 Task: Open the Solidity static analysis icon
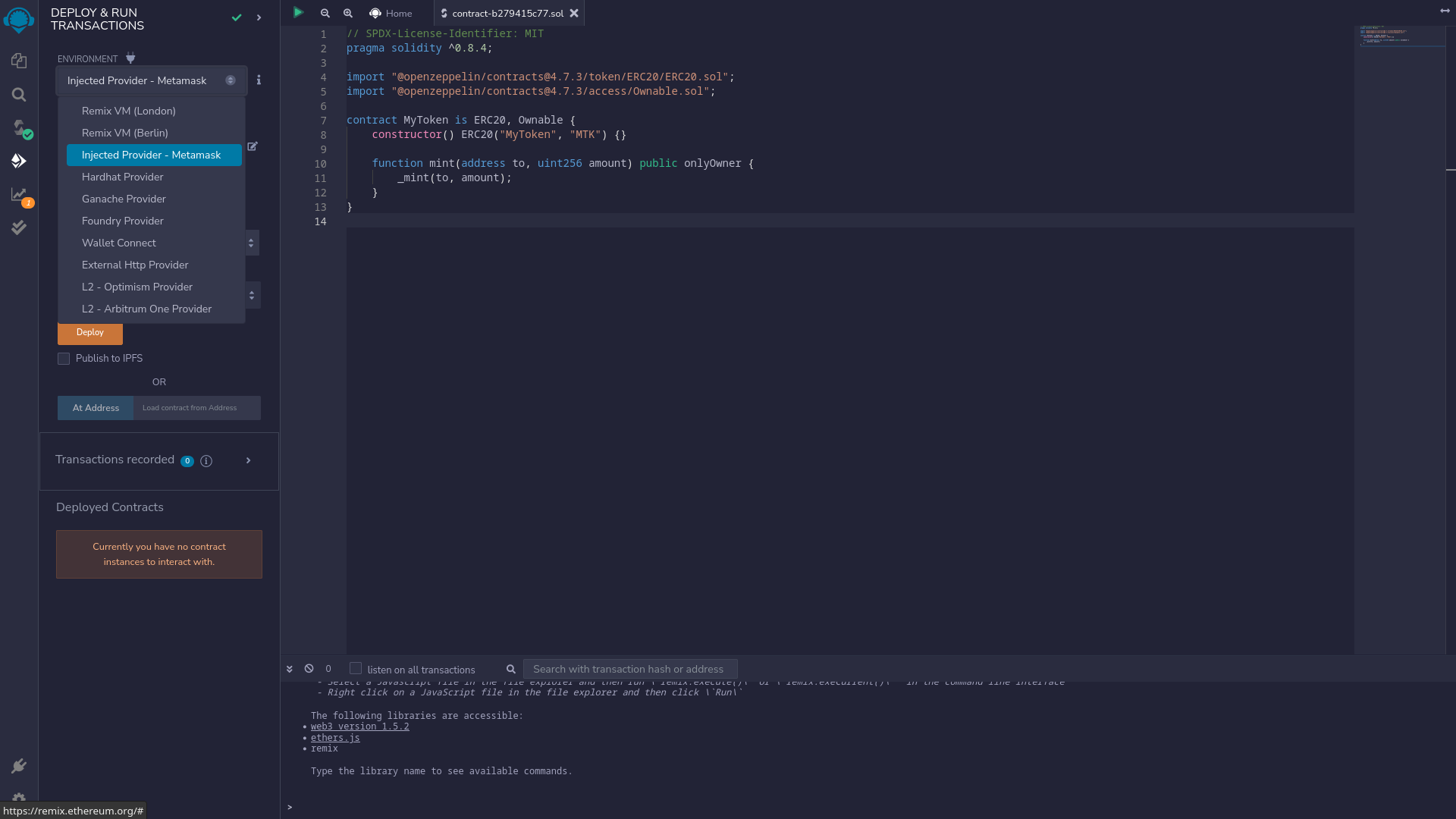tap(19, 195)
